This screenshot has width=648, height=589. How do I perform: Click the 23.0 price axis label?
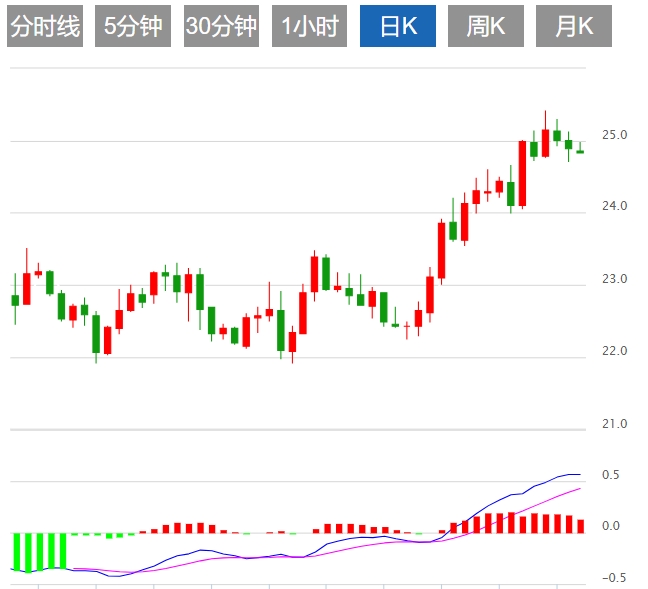(x=614, y=280)
